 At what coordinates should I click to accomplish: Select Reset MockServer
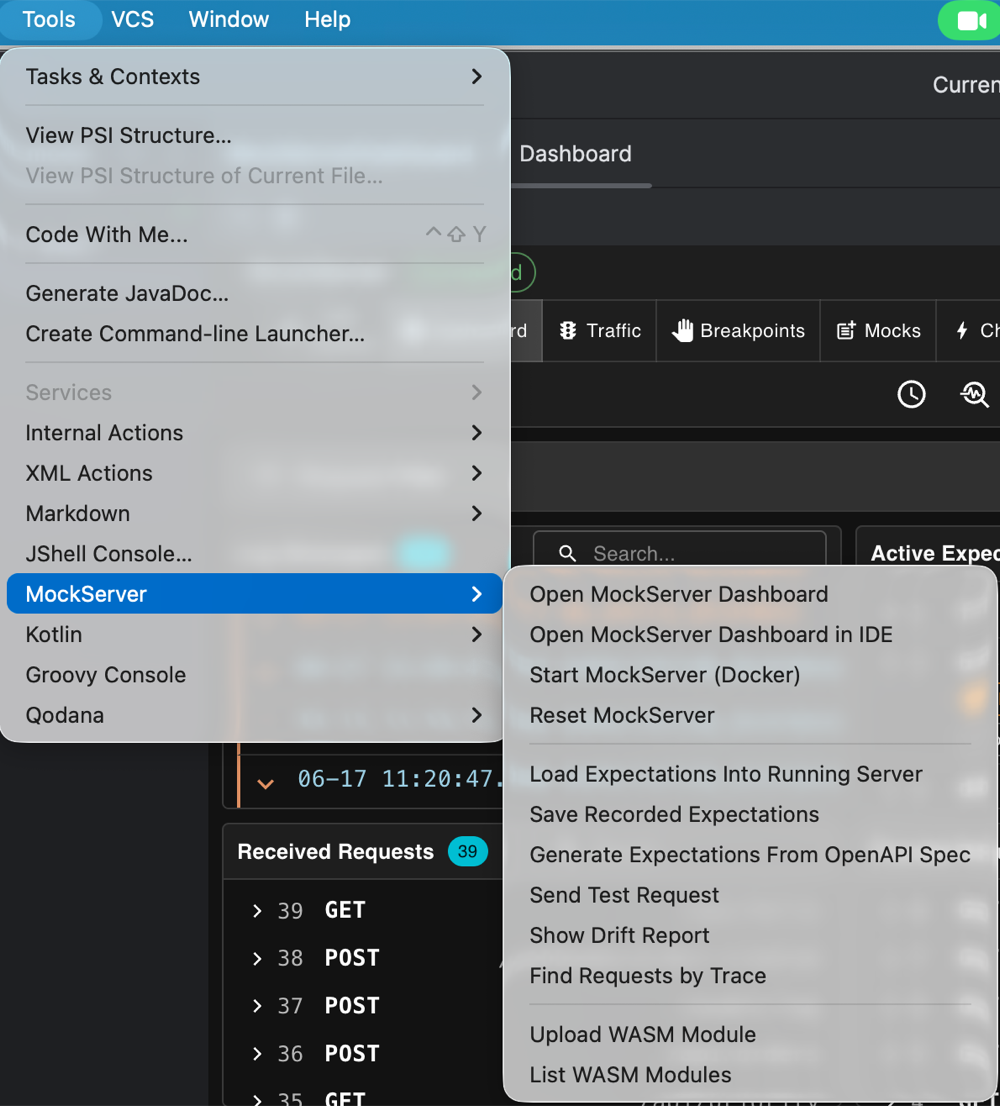(x=750, y=715)
